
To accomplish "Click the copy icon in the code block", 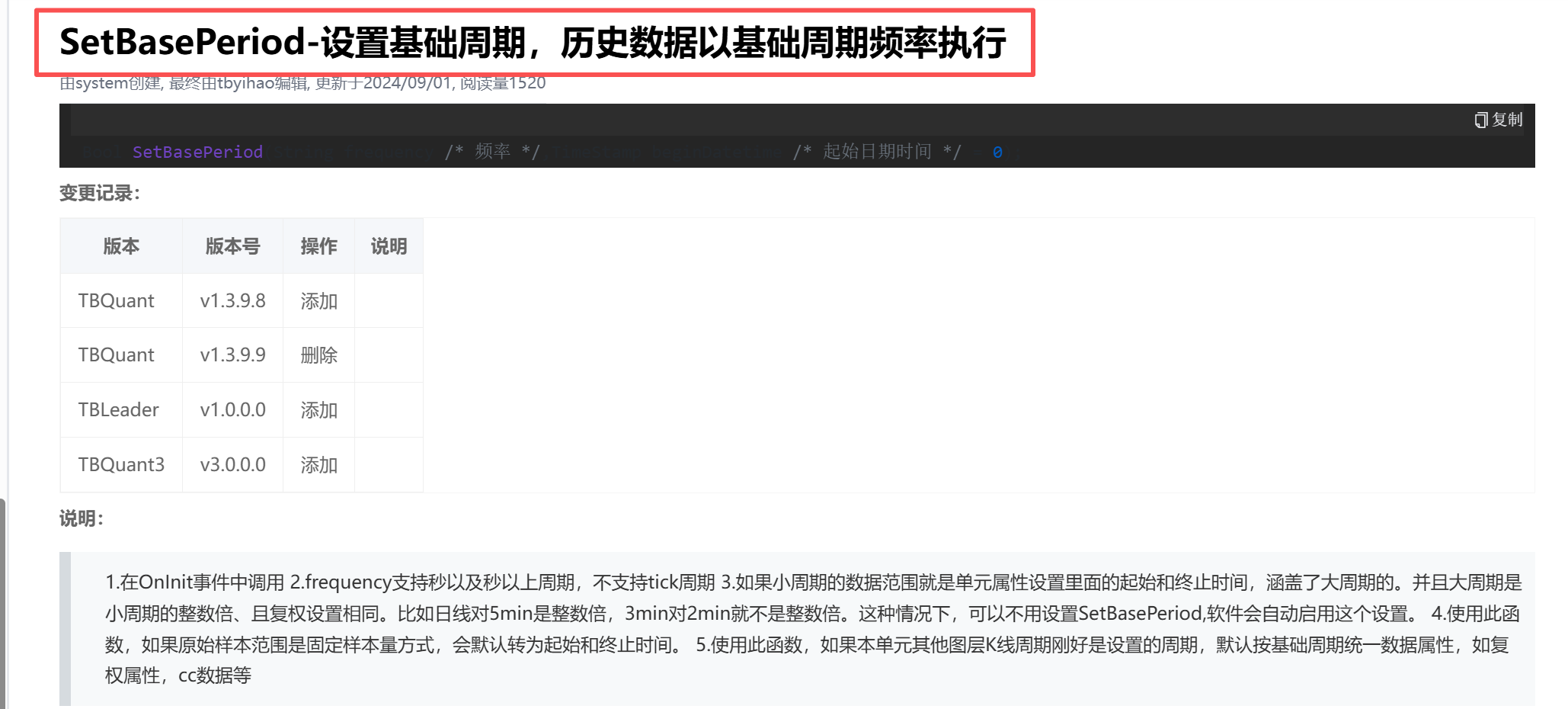I will 1480,120.
